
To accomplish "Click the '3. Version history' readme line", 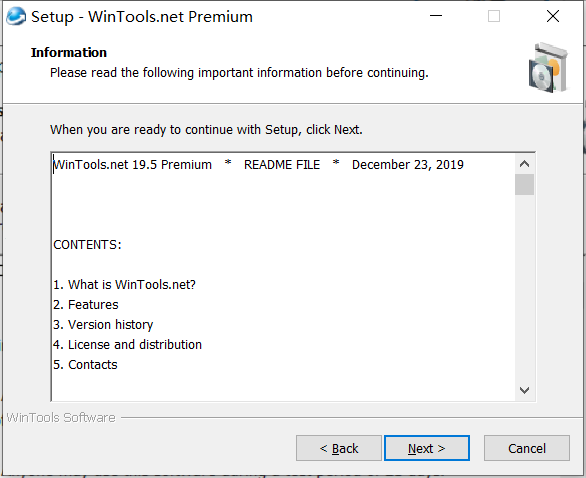I will 103,325.
